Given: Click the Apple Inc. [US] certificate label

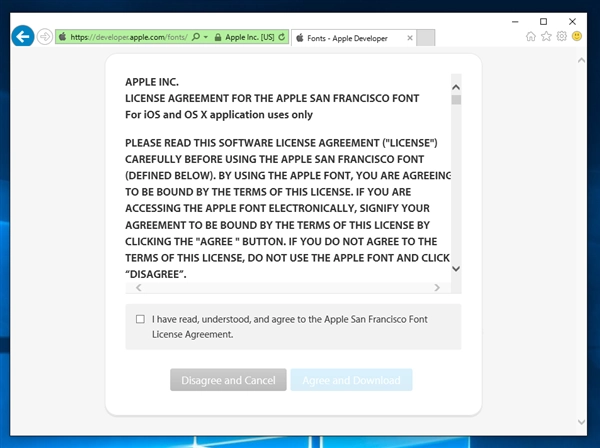Looking at the screenshot, I should pos(249,37).
